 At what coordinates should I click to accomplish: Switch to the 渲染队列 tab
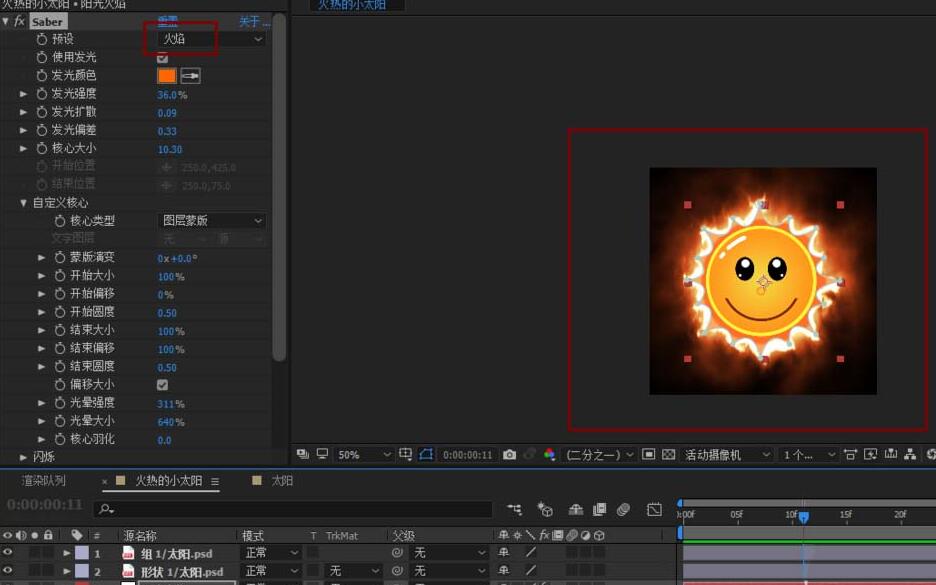point(44,481)
